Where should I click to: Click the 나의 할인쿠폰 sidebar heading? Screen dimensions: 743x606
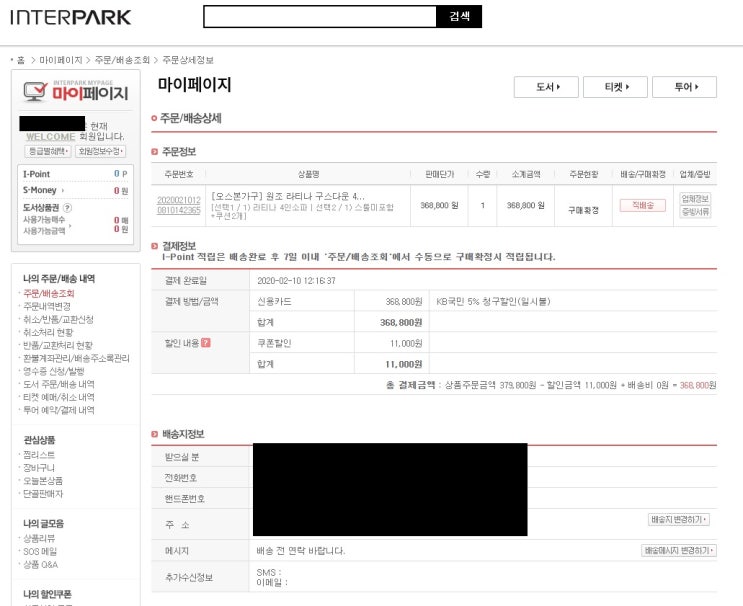tap(47, 594)
